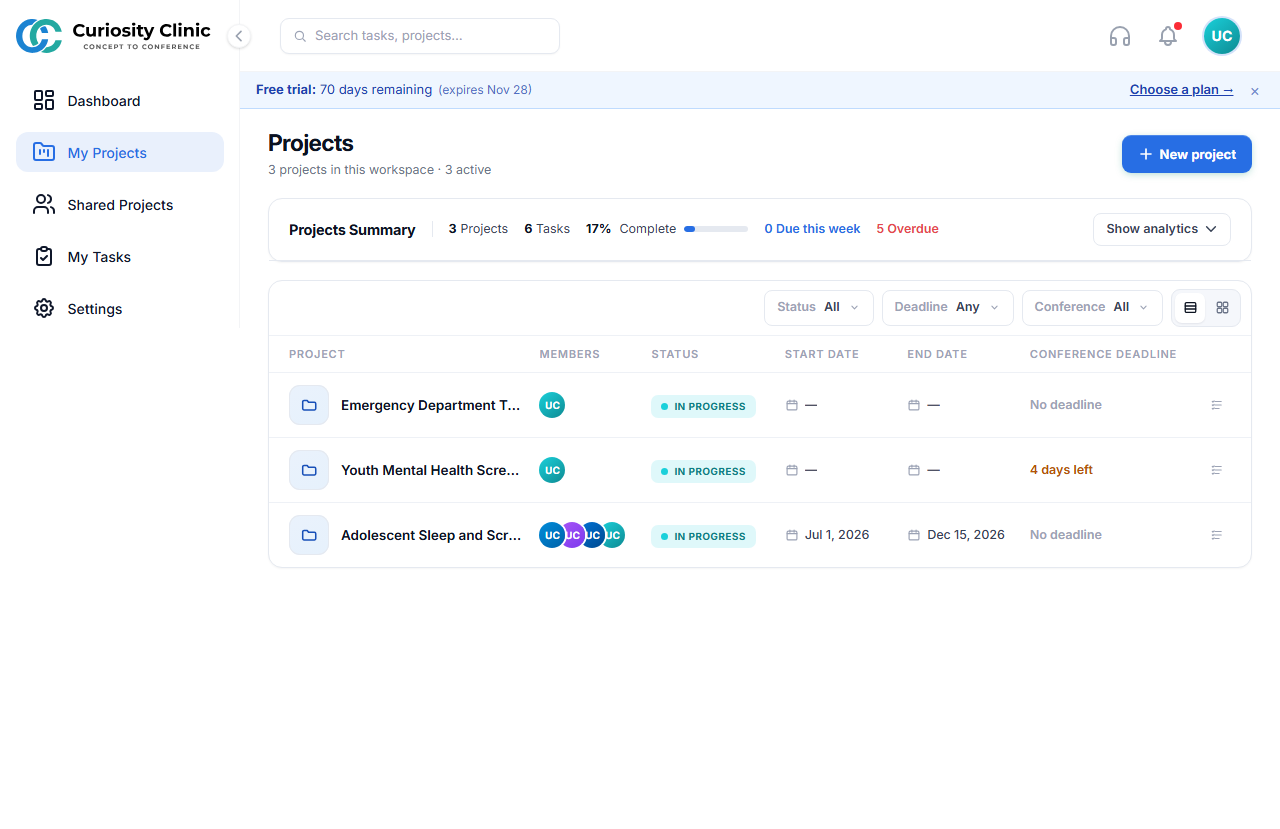The width and height of the screenshot is (1280, 829).
Task: Click the Emergency Department project folder icon
Action: coord(309,405)
